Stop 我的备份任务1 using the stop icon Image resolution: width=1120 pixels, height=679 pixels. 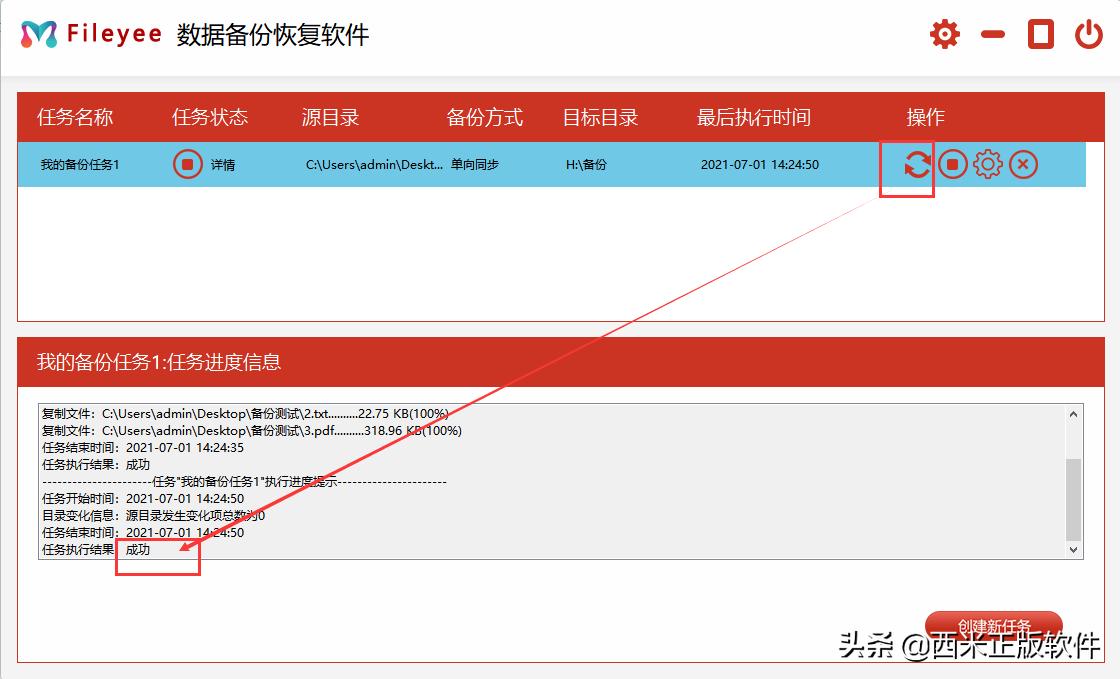pos(952,164)
